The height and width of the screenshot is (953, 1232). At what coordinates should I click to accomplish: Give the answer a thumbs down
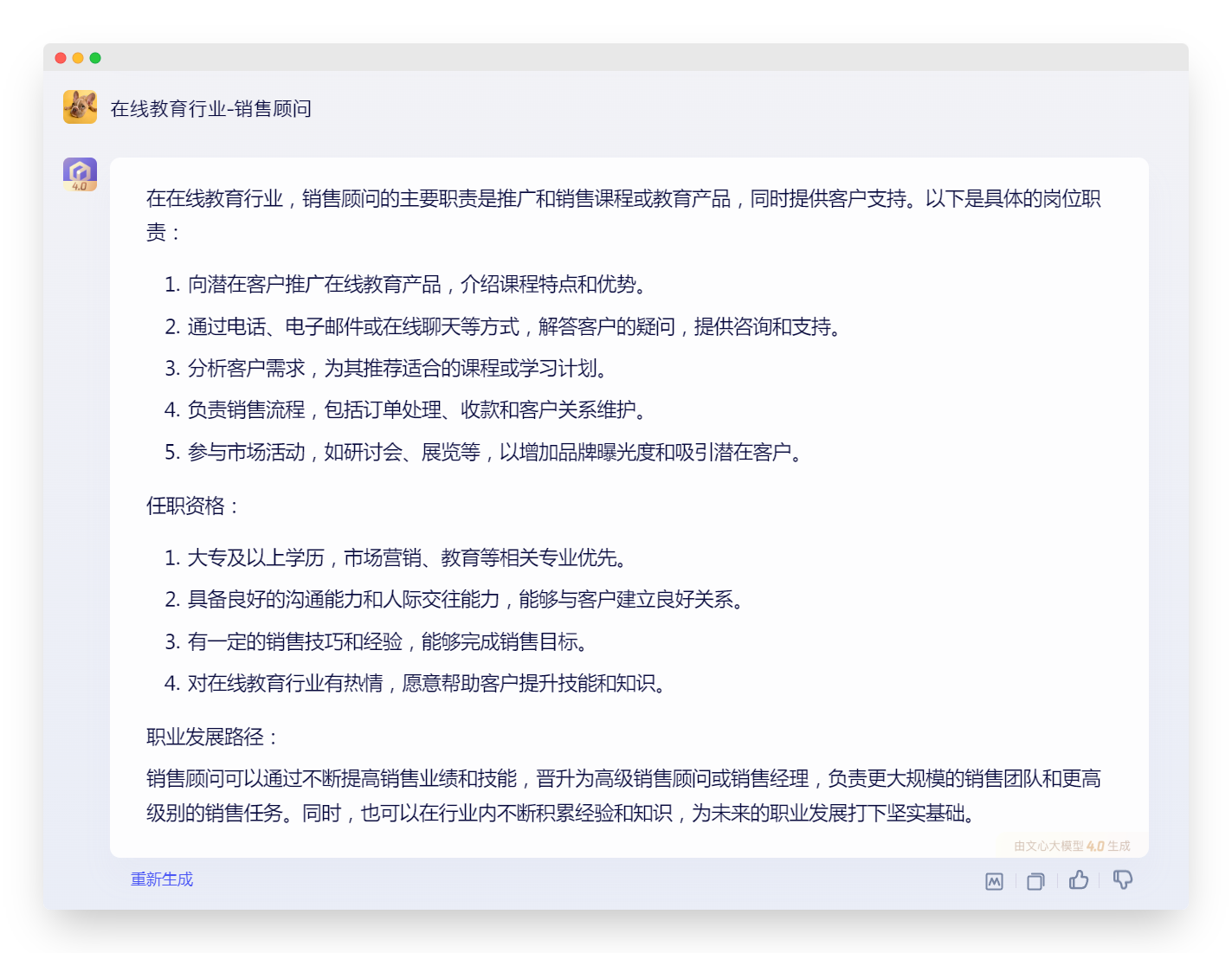1123,880
